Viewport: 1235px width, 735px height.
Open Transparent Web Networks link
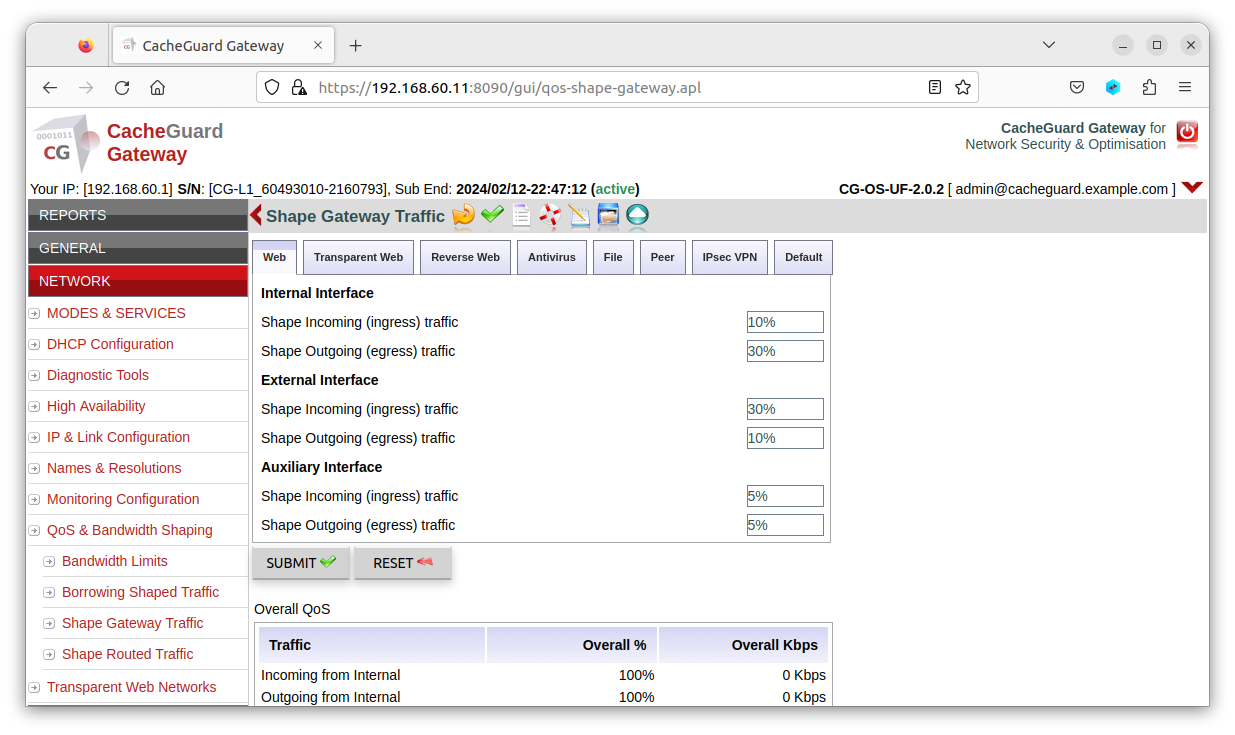click(x=131, y=687)
